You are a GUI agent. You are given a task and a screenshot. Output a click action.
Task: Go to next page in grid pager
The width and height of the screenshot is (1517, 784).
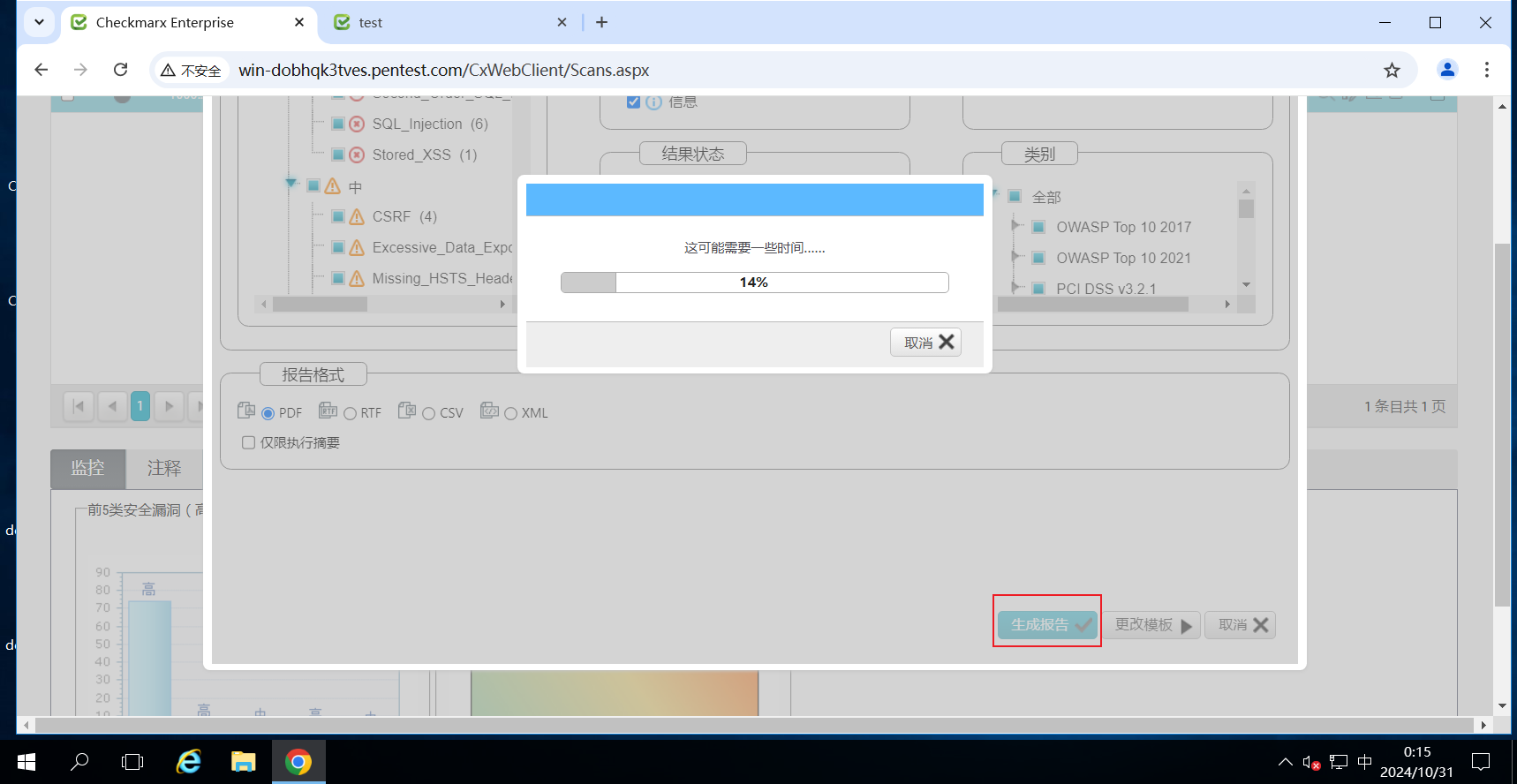170,406
